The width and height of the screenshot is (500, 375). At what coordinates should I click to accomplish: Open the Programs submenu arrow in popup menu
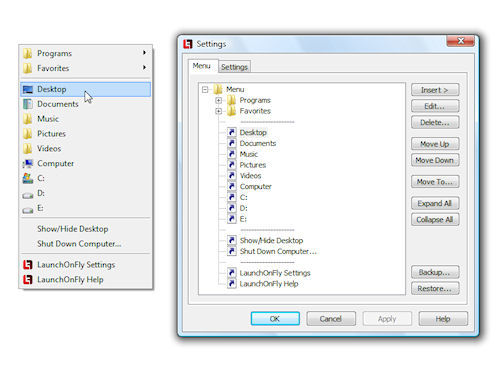coord(144,53)
